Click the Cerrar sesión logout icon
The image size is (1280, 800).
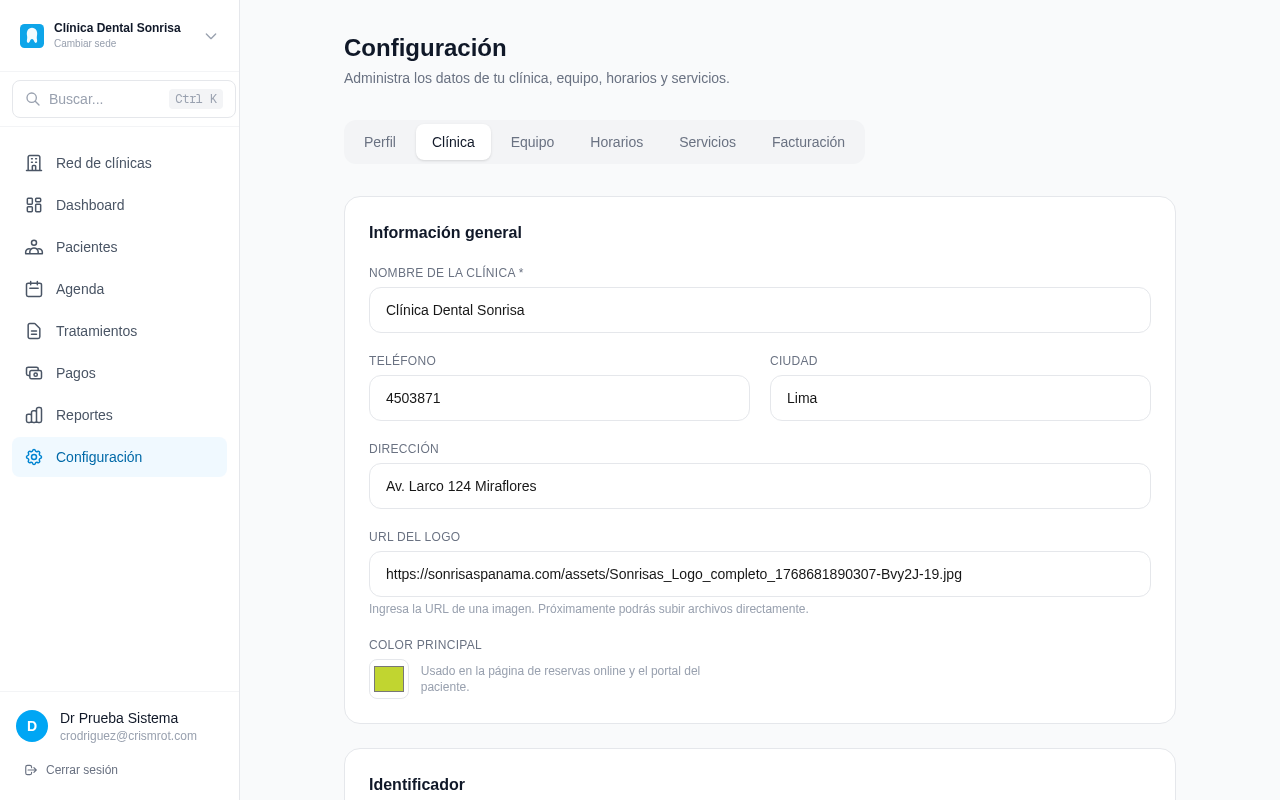click(x=31, y=770)
